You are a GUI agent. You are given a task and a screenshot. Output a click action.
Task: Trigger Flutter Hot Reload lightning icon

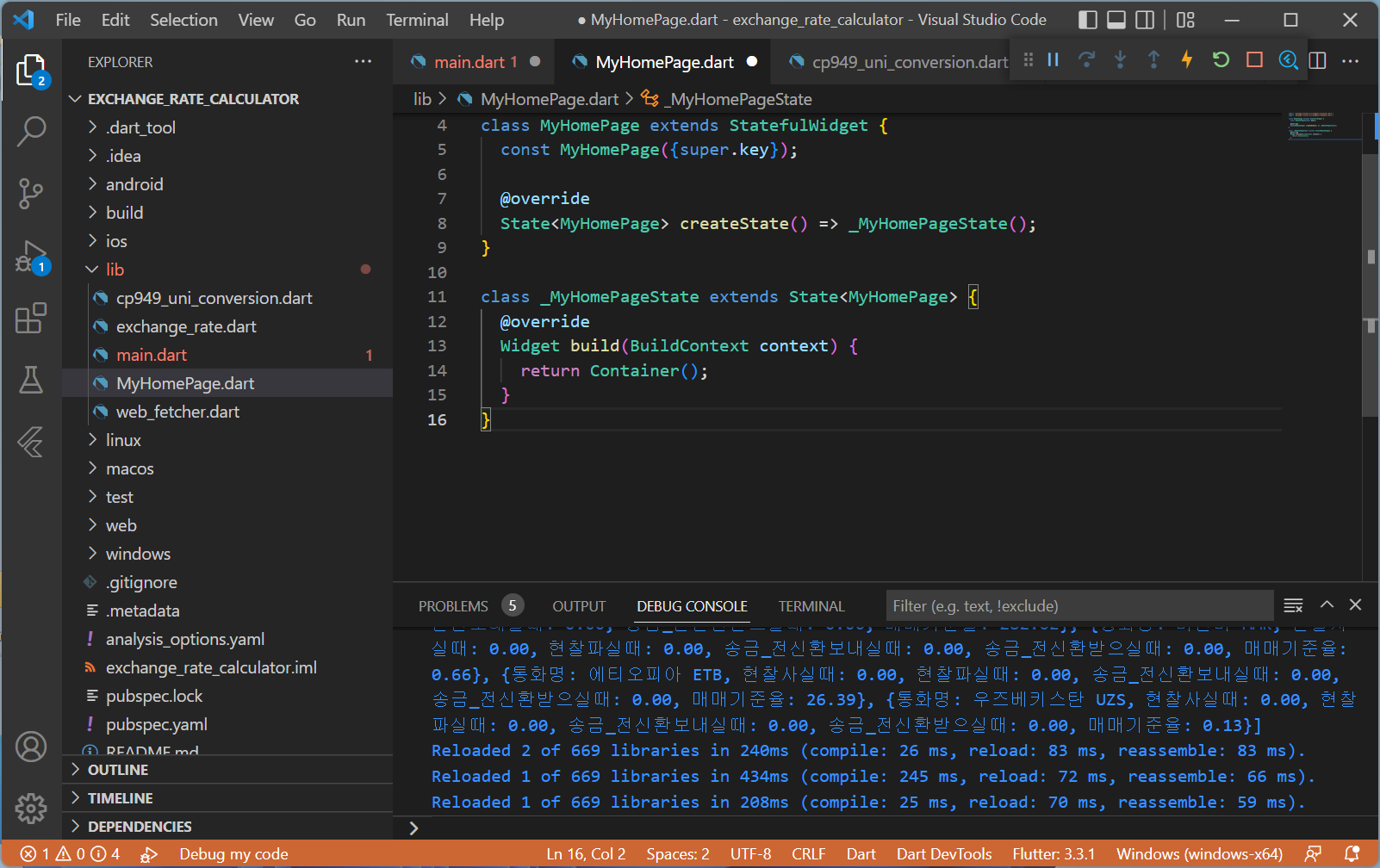click(1187, 59)
